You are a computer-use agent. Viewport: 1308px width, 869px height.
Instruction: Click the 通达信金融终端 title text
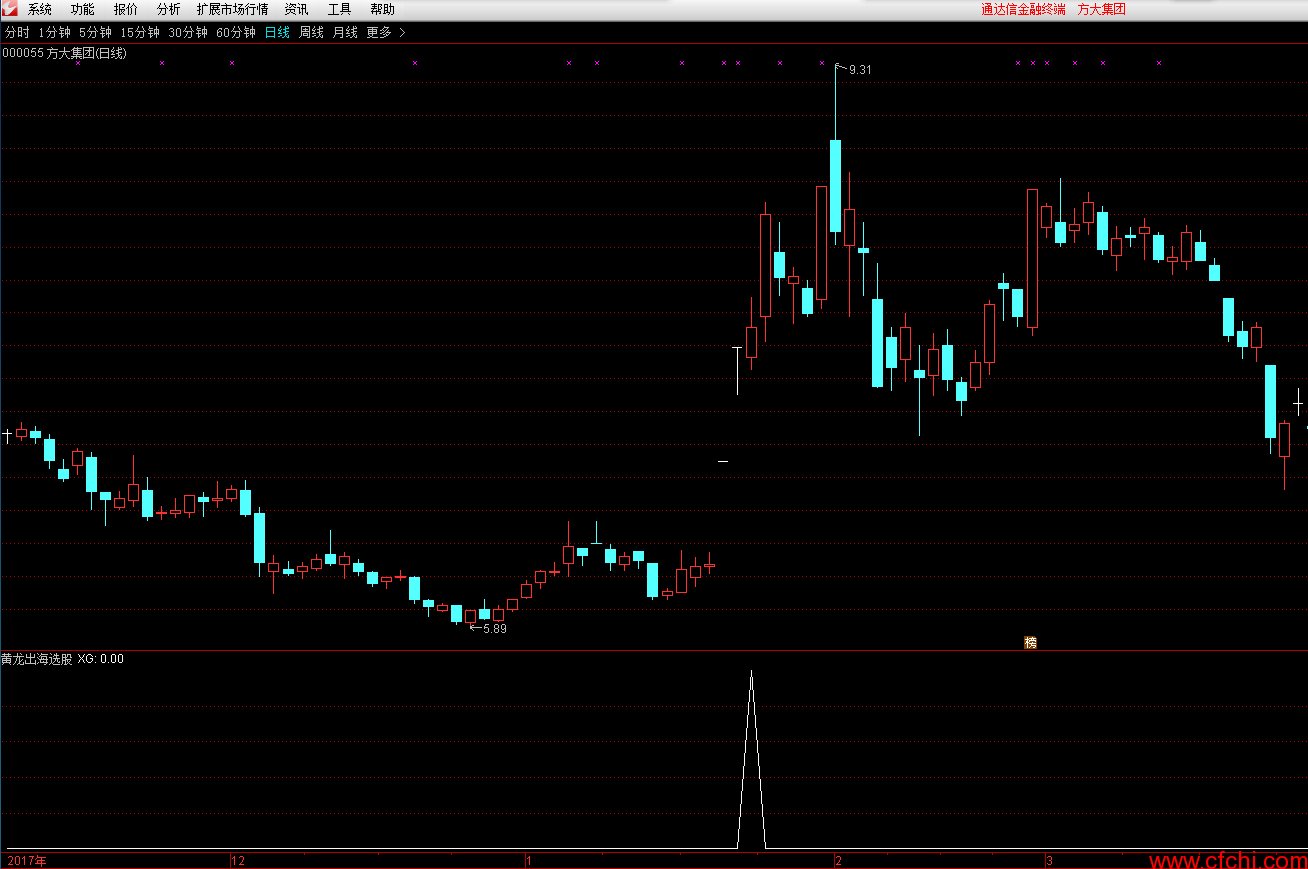1023,9
